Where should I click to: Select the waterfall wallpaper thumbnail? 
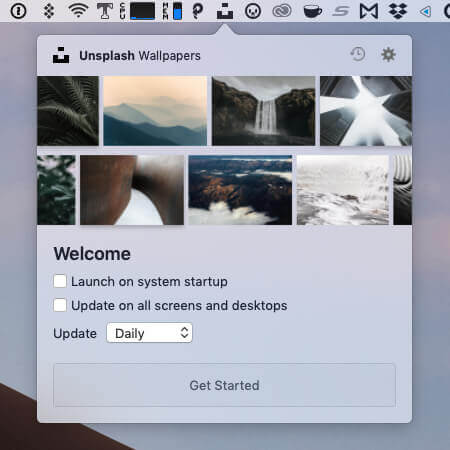click(263, 111)
